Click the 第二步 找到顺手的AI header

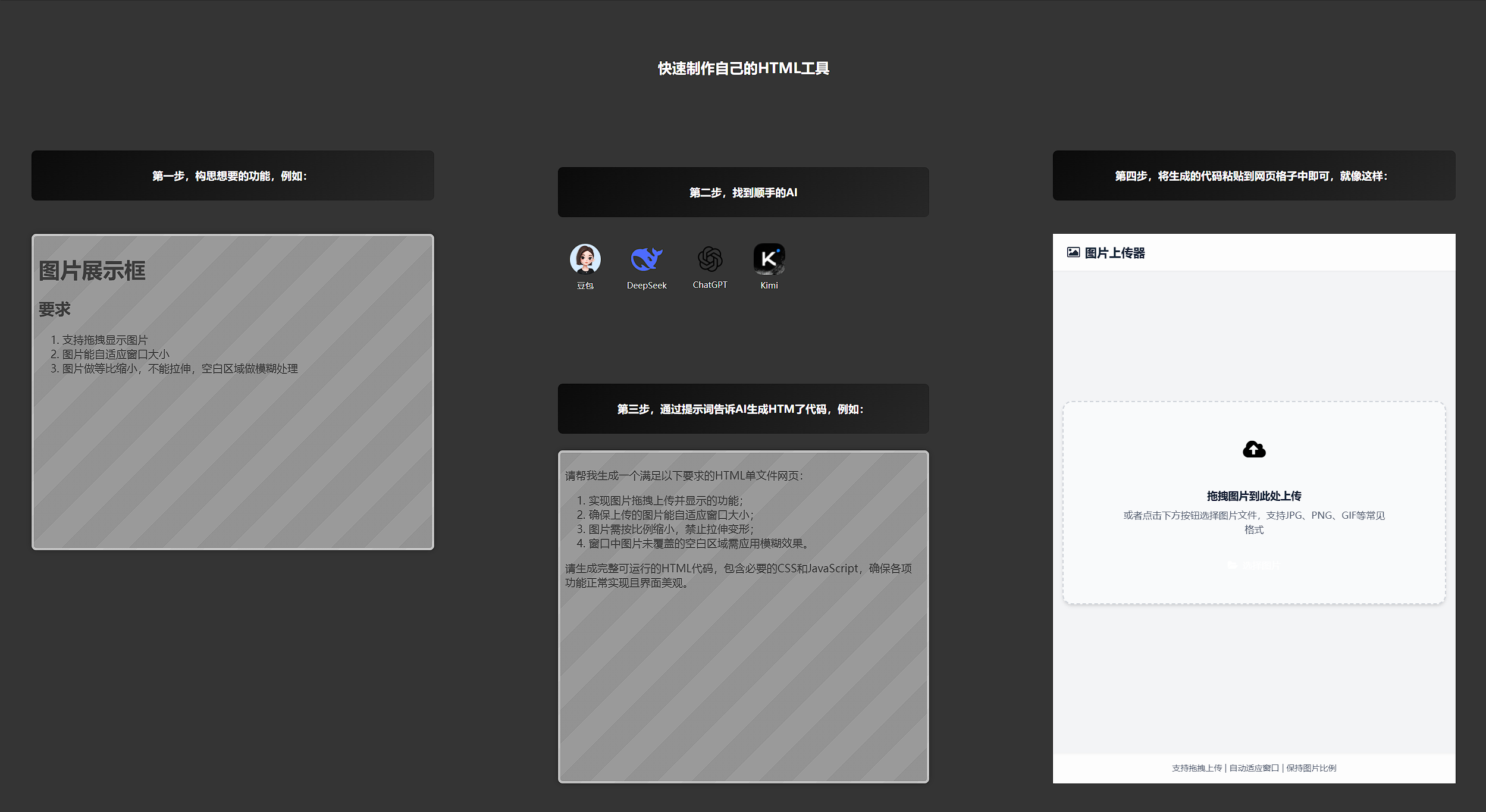[743, 192]
